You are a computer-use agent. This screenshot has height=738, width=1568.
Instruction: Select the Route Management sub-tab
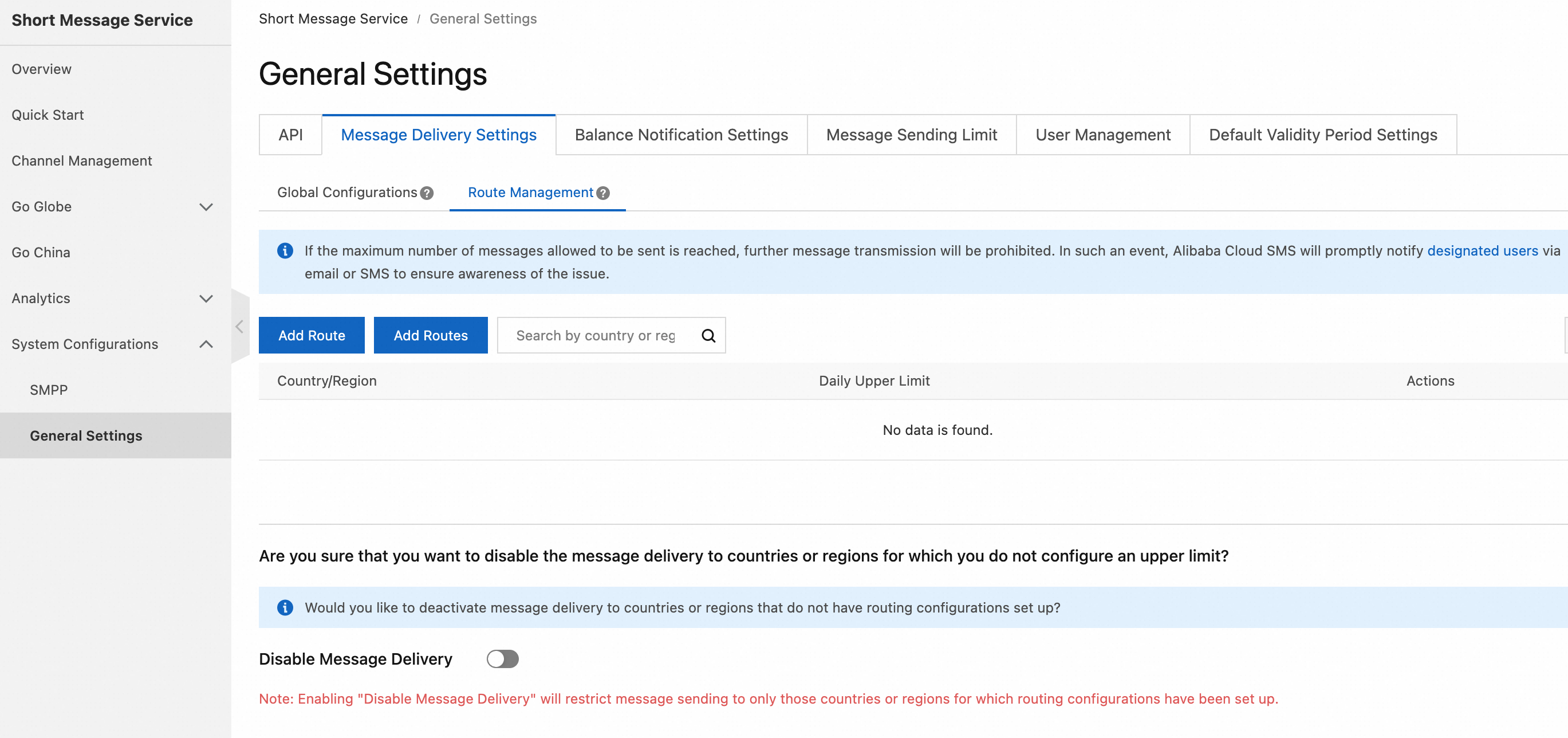(x=530, y=193)
